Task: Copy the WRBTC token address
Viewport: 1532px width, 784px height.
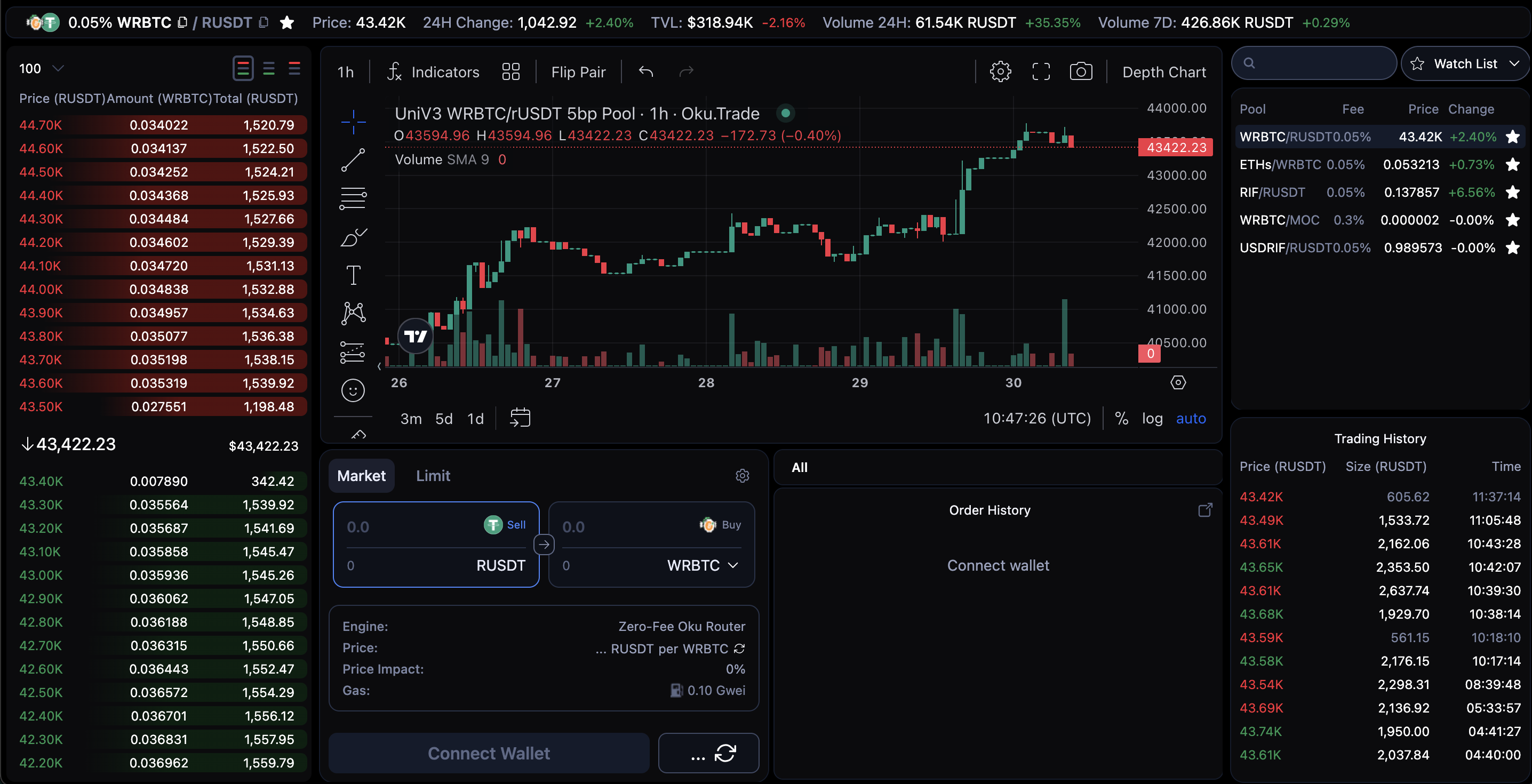Action: pos(182,22)
